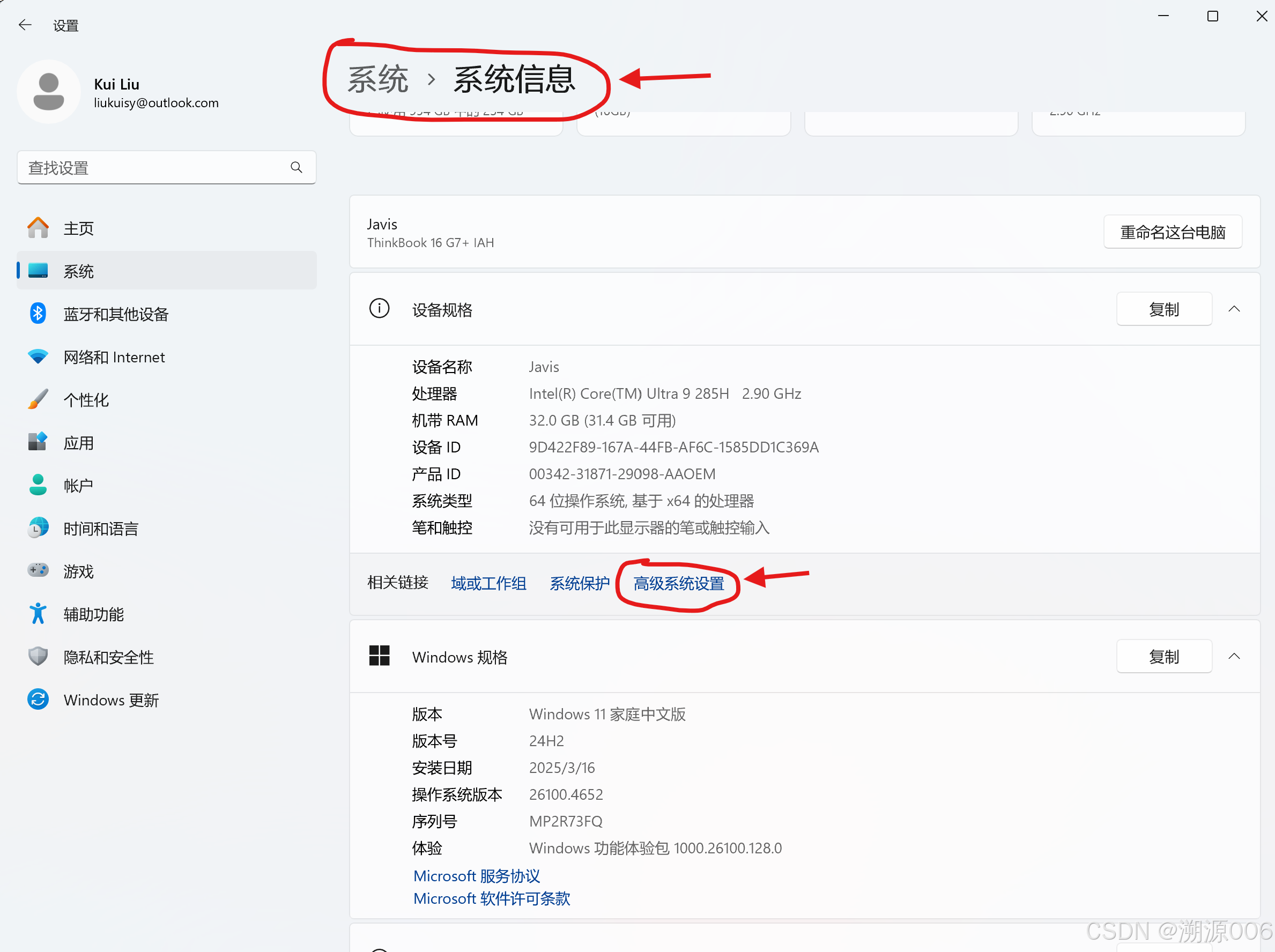Open Microsoft 软件许可条款 link
Image resolution: width=1275 pixels, height=952 pixels.
pyautogui.click(x=492, y=898)
